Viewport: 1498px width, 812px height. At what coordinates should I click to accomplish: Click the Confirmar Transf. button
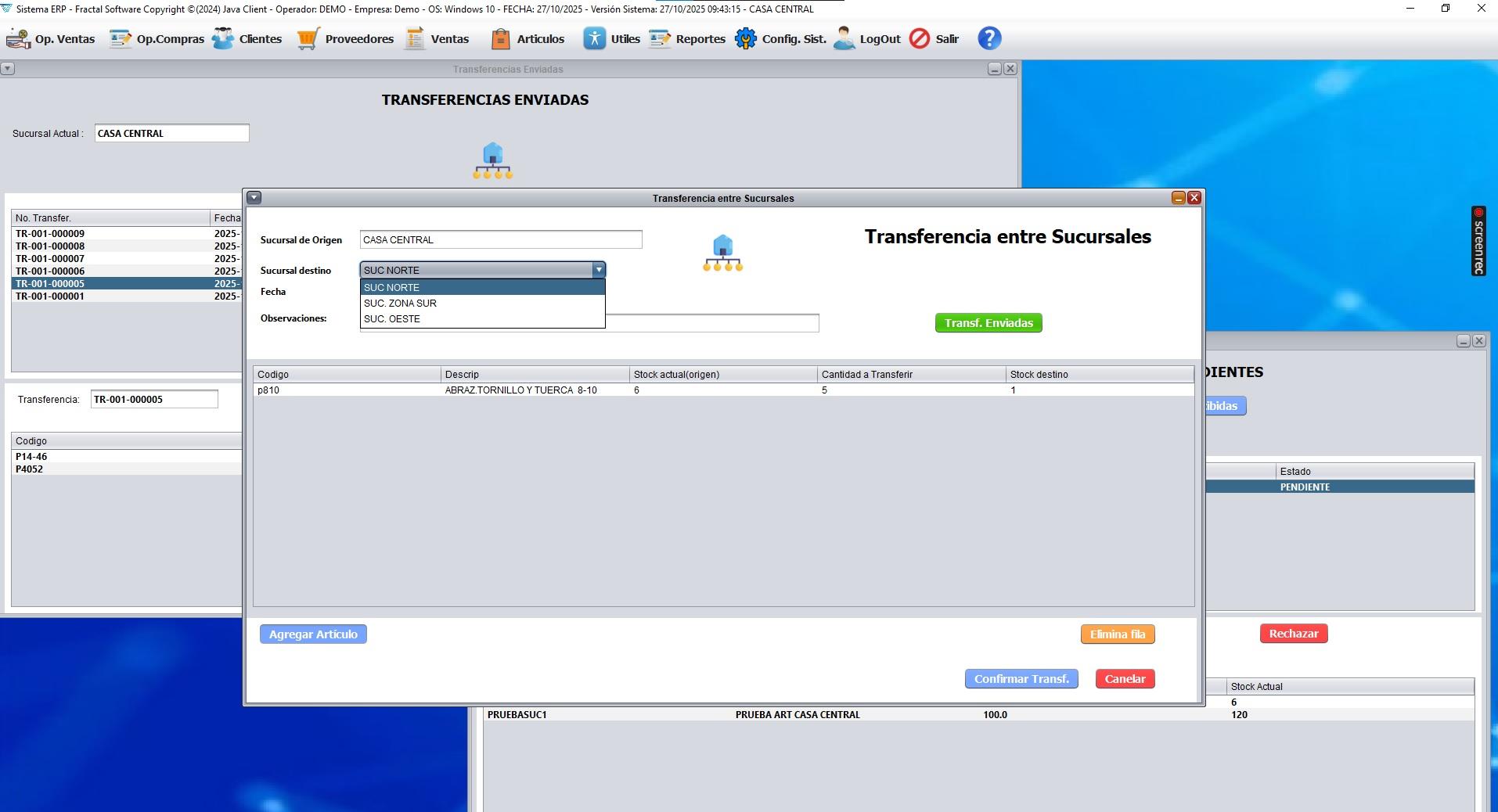tap(1021, 679)
